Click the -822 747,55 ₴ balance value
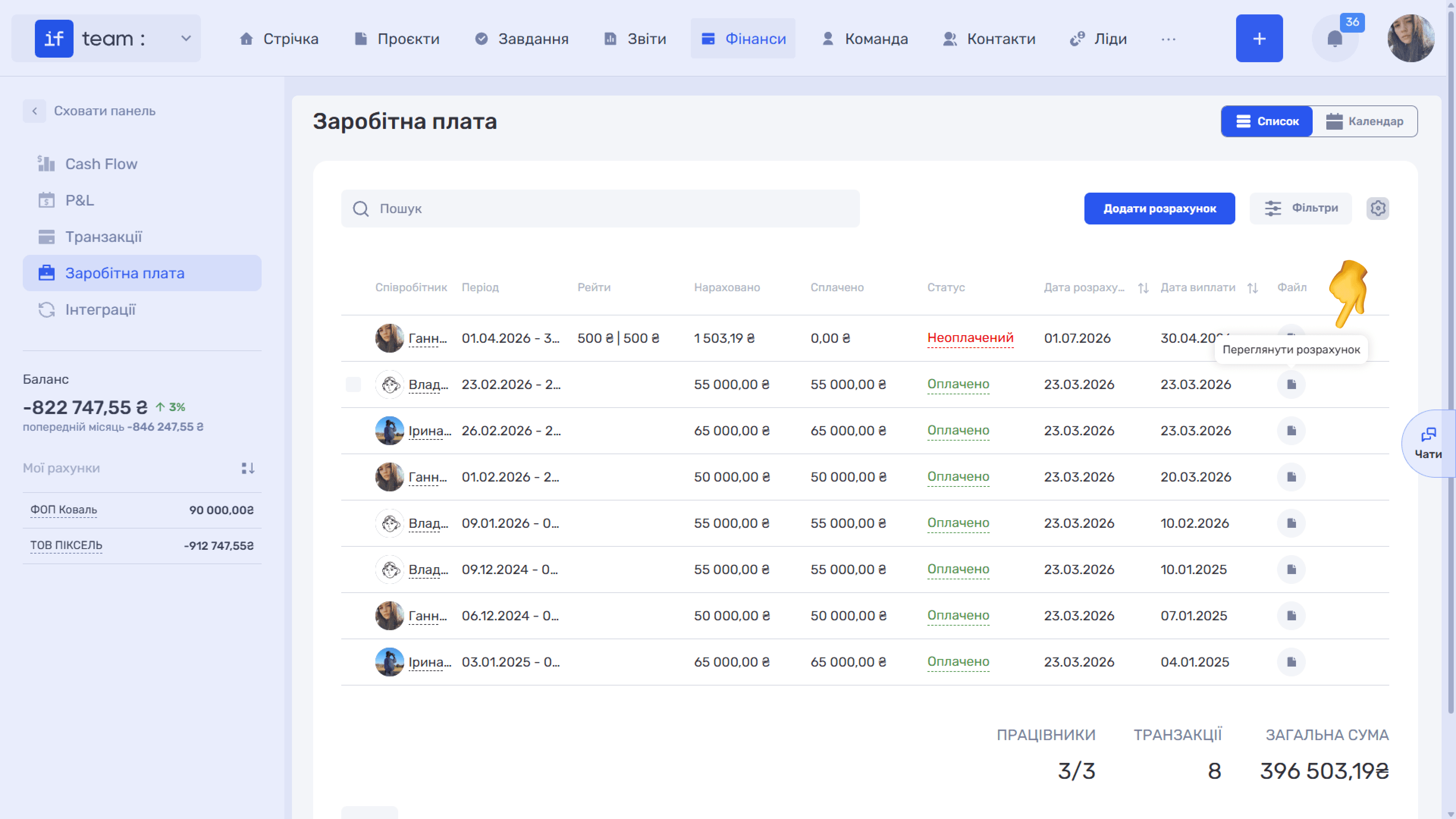 (x=85, y=407)
